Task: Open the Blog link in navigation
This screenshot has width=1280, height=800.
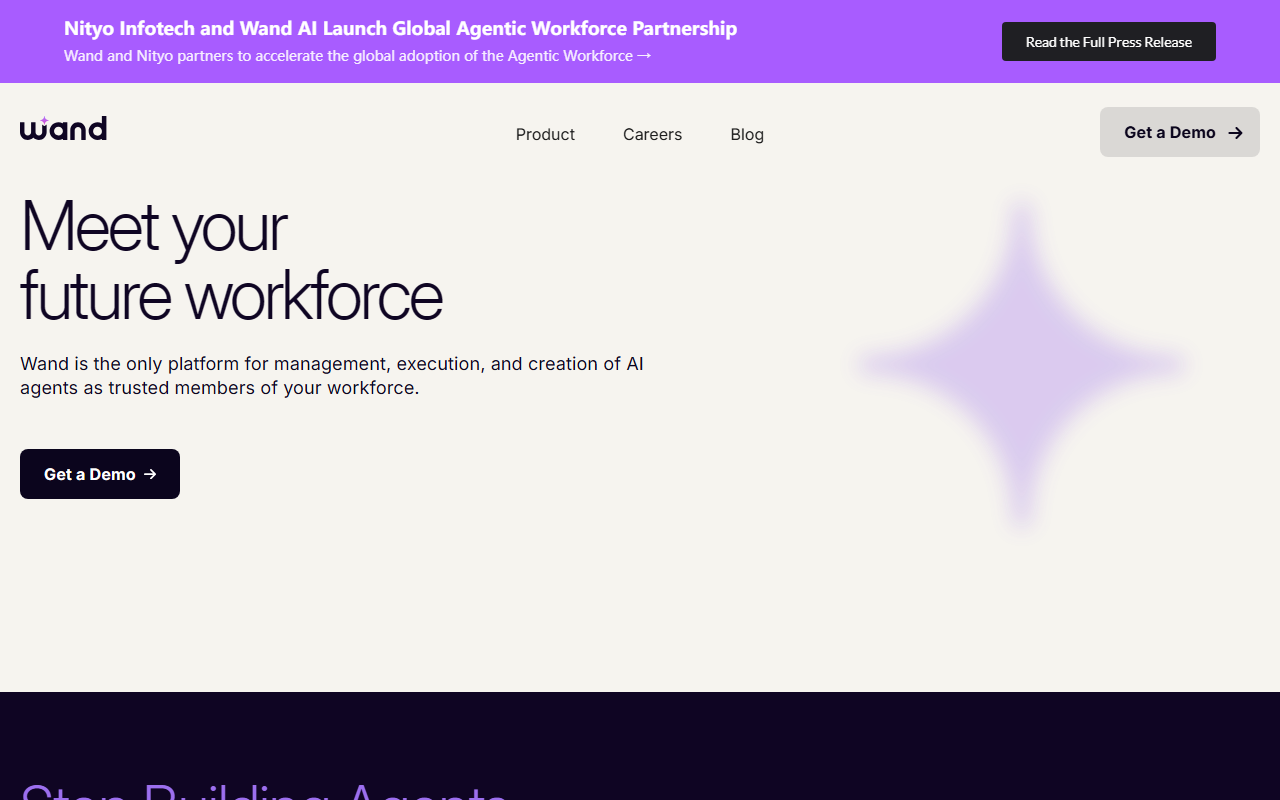Action: [747, 135]
